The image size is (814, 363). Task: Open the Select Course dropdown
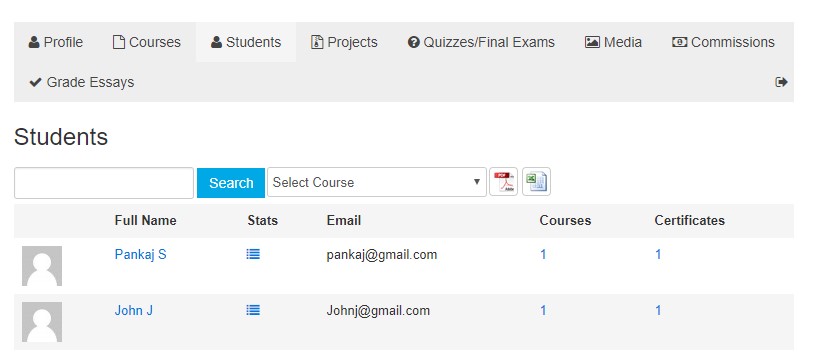(x=377, y=182)
